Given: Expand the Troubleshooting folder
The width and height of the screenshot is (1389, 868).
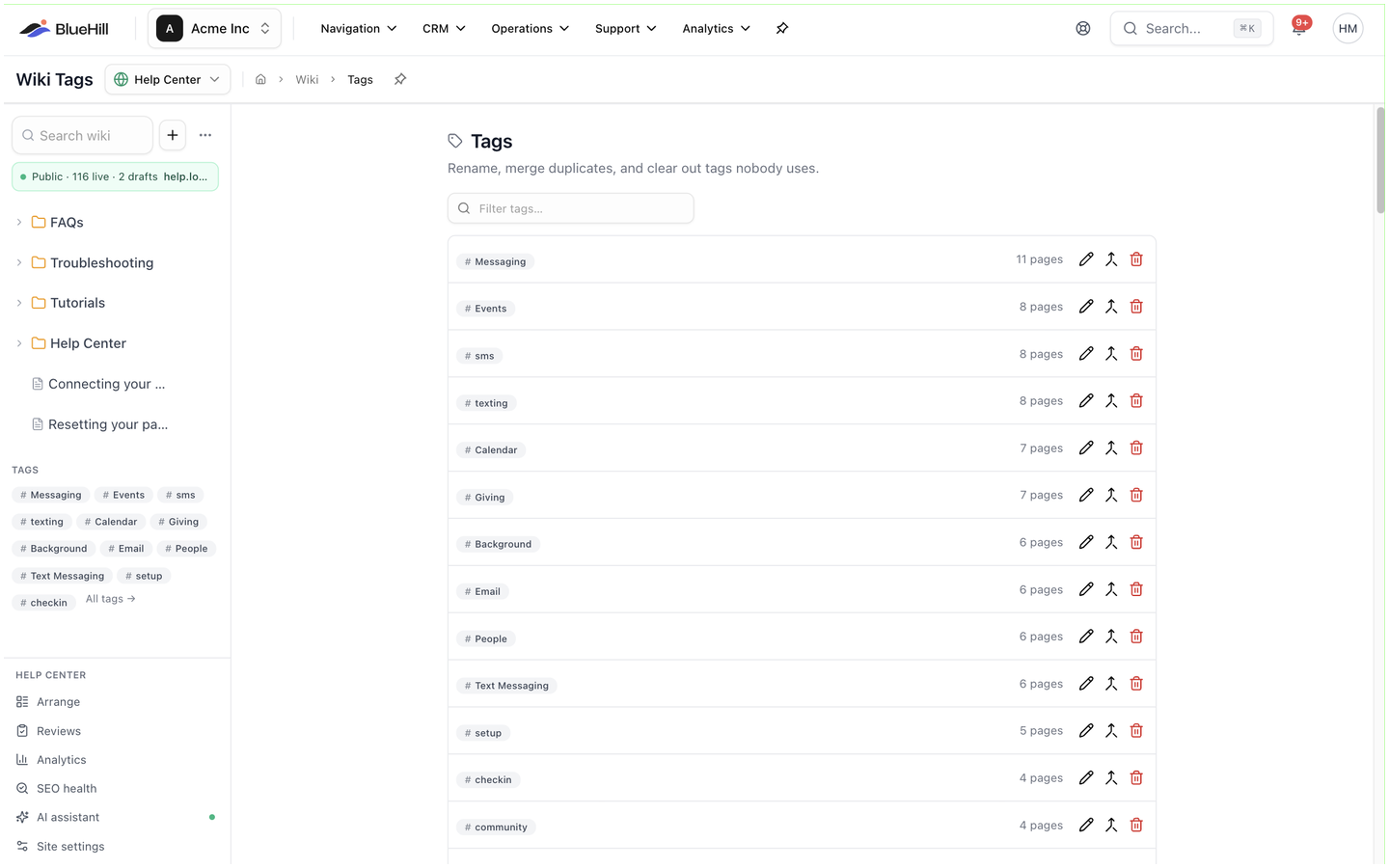Looking at the screenshot, I should (19, 262).
